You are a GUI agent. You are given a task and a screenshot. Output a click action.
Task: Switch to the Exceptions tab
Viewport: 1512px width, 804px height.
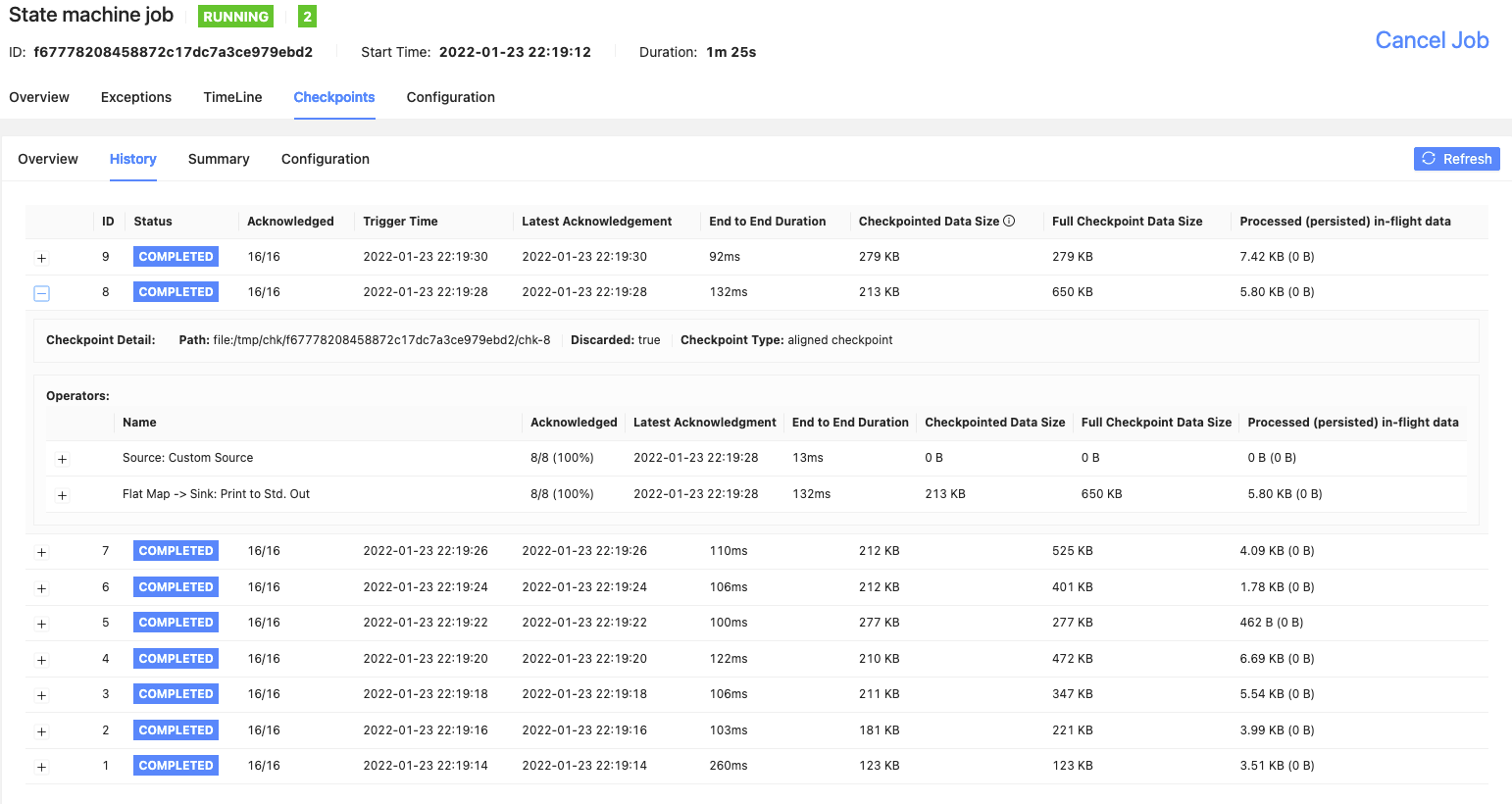(135, 97)
